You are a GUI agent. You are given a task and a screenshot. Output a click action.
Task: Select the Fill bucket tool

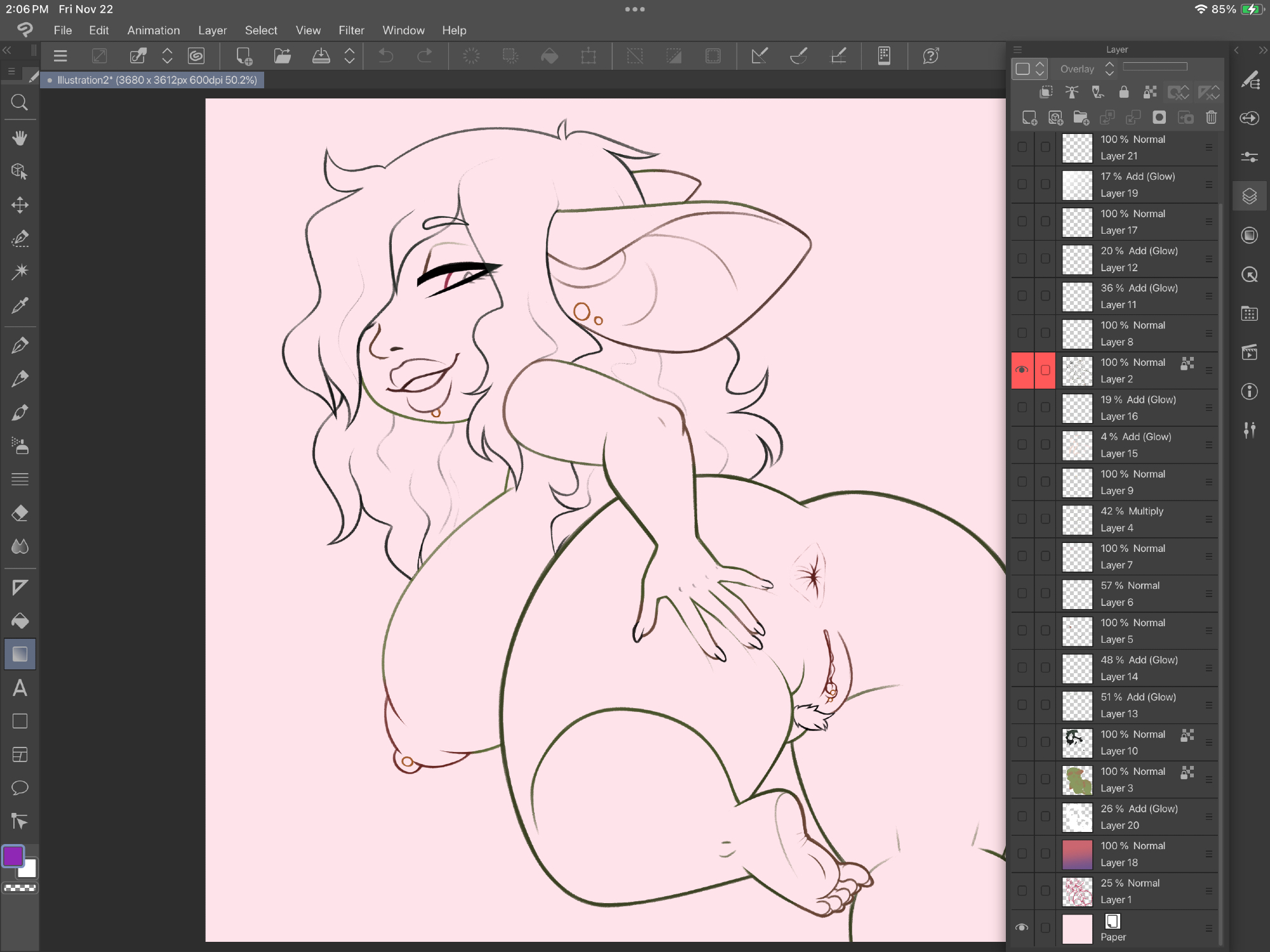(x=20, y=620)
